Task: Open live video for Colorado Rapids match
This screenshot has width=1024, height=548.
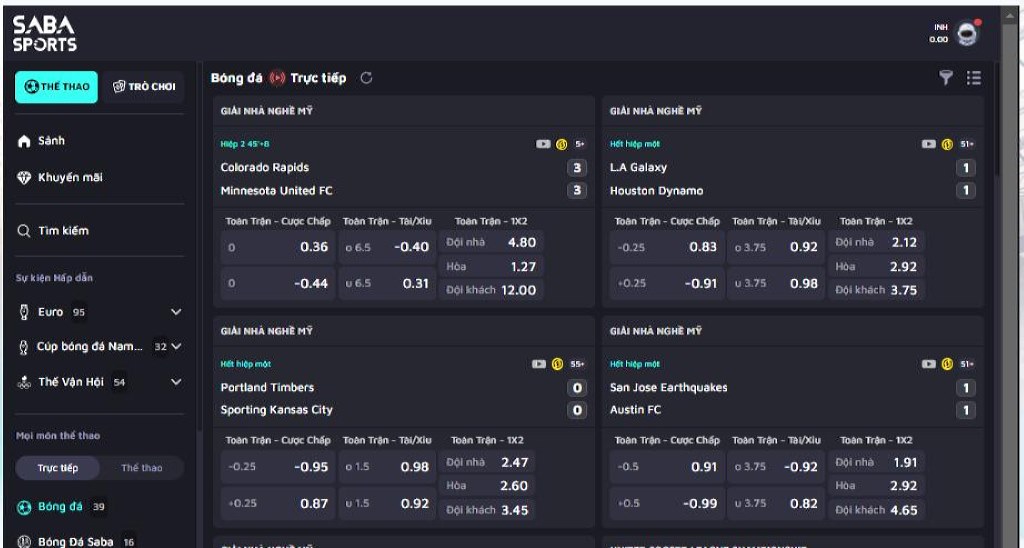Action: (x=543, y=144)
